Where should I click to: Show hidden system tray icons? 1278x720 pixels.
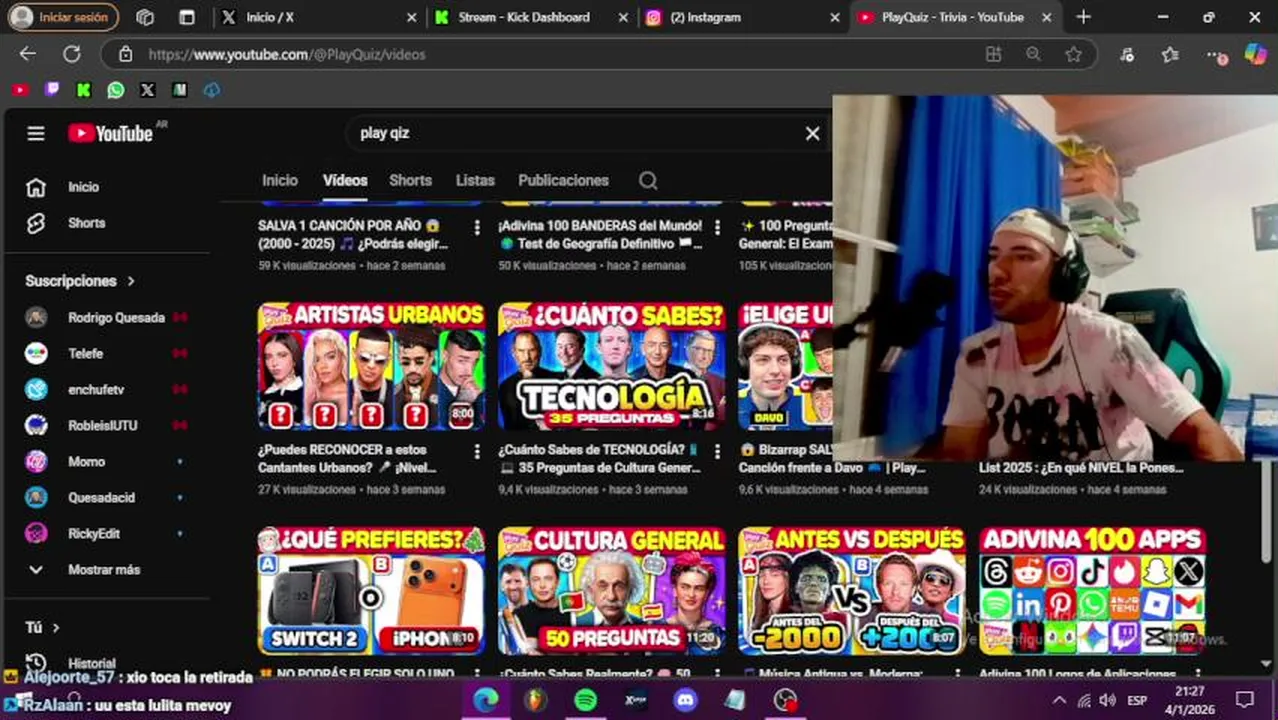(x=1059, y=700)
